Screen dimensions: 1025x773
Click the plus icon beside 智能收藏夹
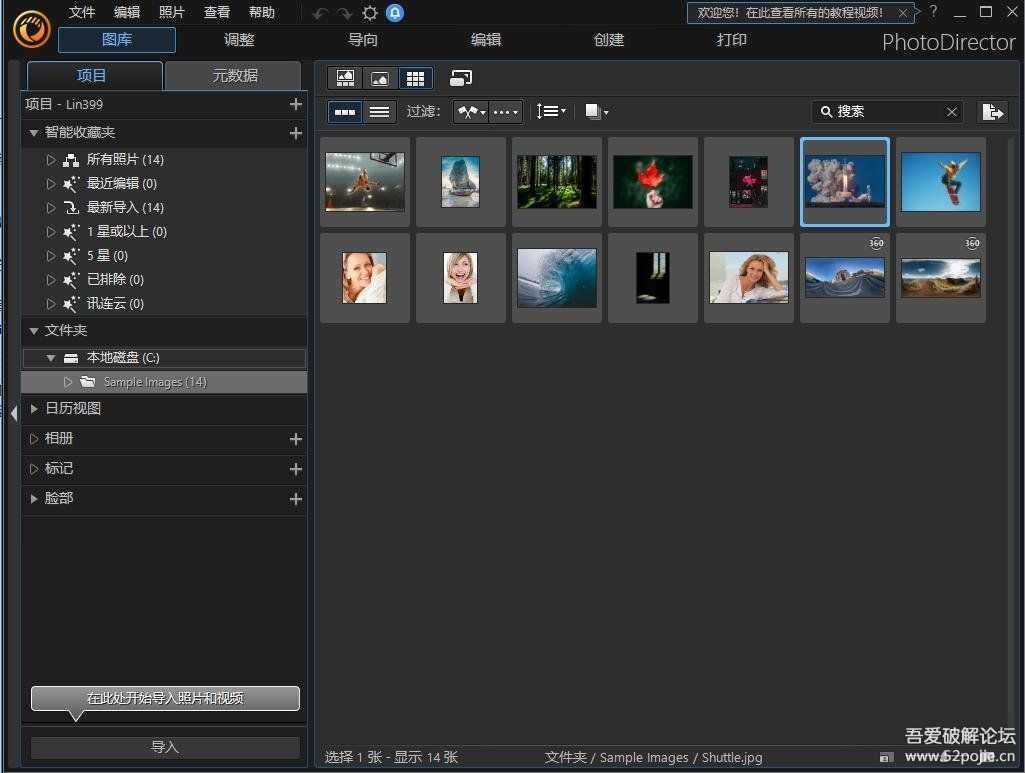pyautogui.click(x=295, y=133)
